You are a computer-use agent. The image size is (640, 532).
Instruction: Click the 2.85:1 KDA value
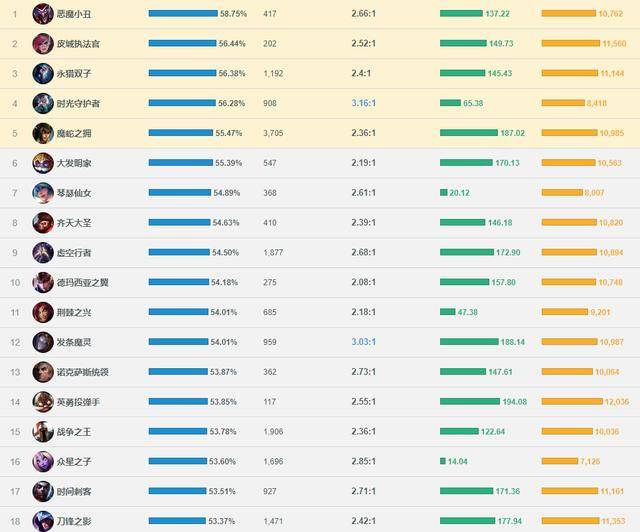click(363, 461)
